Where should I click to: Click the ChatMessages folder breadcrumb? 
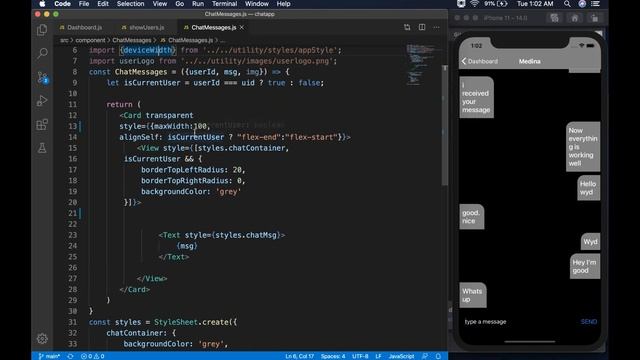pos(131,40)
